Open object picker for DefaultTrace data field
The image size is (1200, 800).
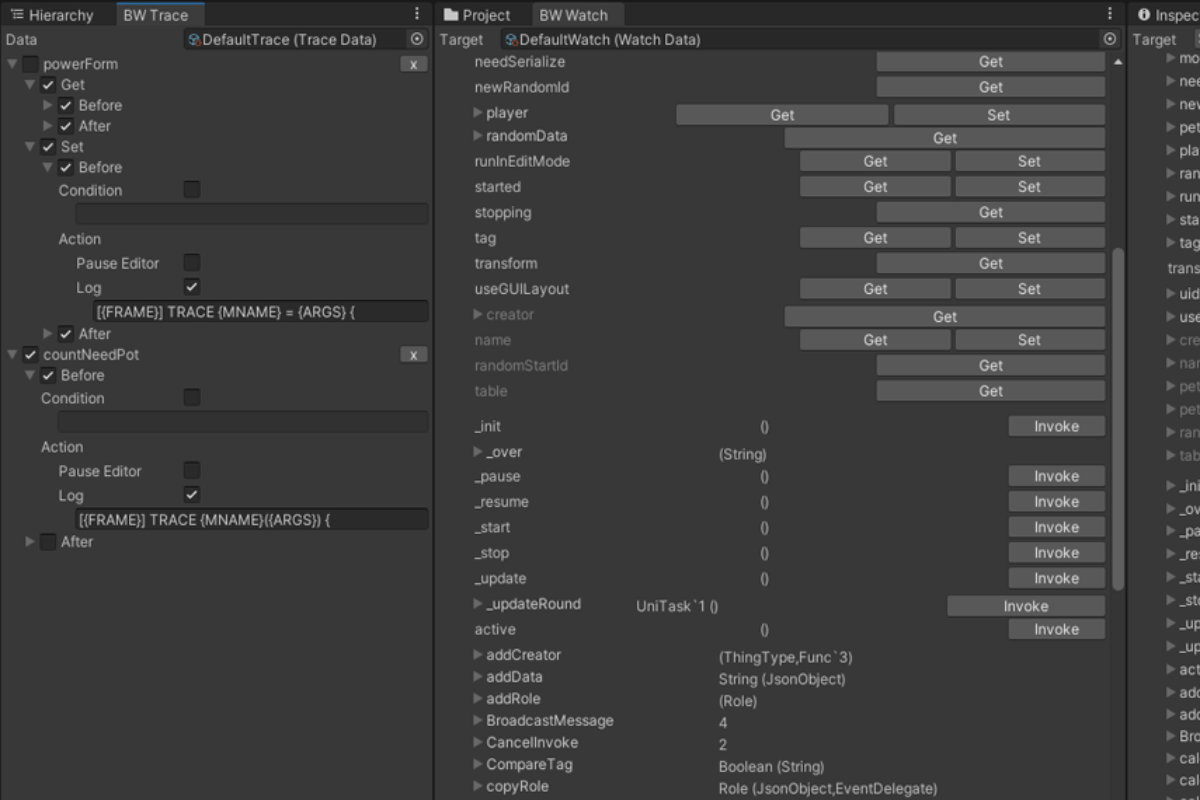pyautogui.click(x=417, y=39)
